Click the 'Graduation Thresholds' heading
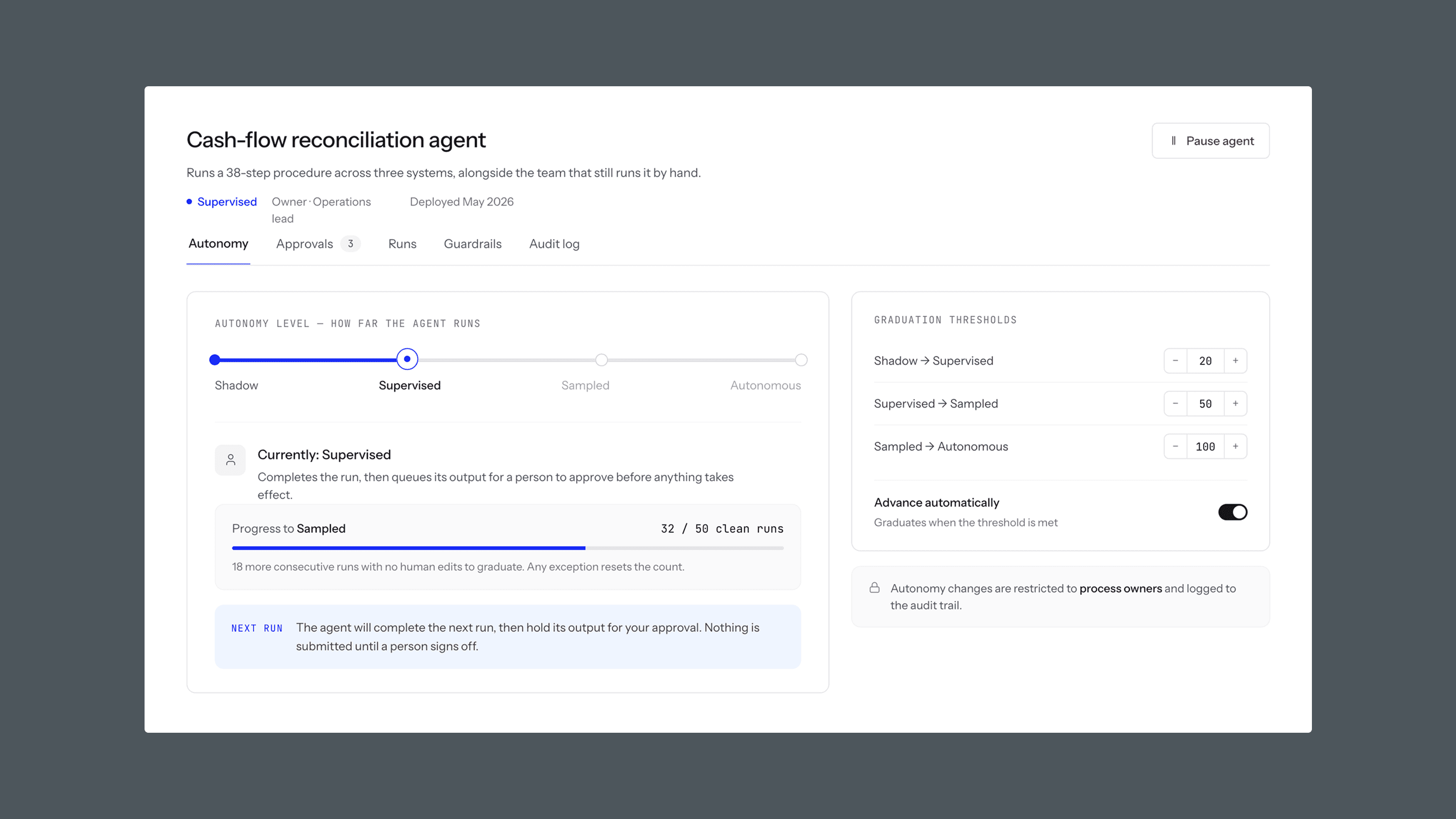Screen dimensions: 1456x819 pos(945,320)
